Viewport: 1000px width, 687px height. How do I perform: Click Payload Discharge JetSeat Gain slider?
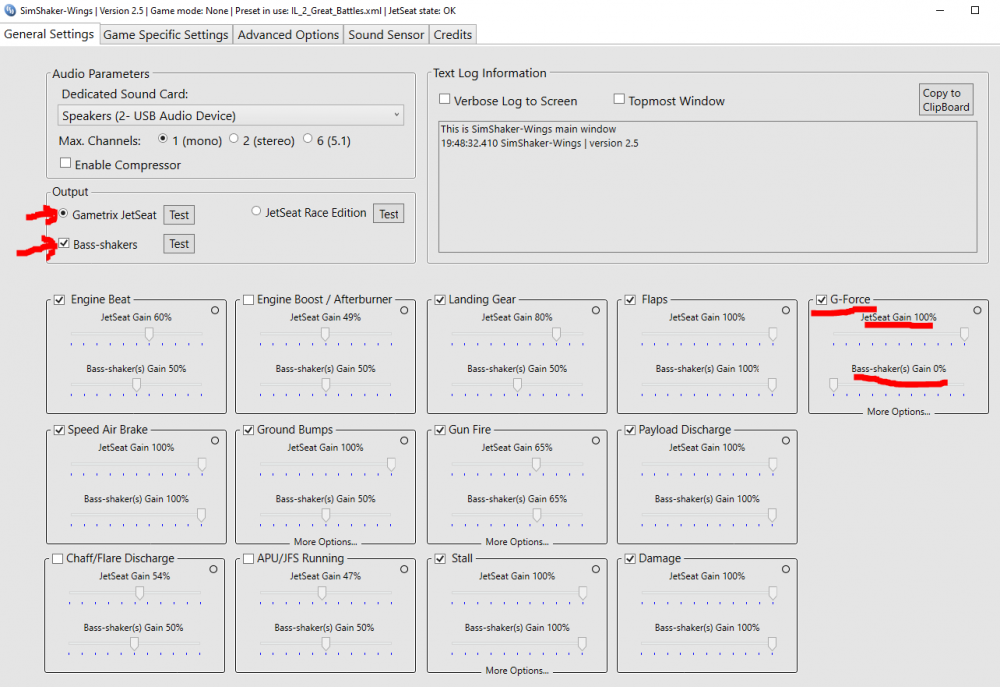707,464
